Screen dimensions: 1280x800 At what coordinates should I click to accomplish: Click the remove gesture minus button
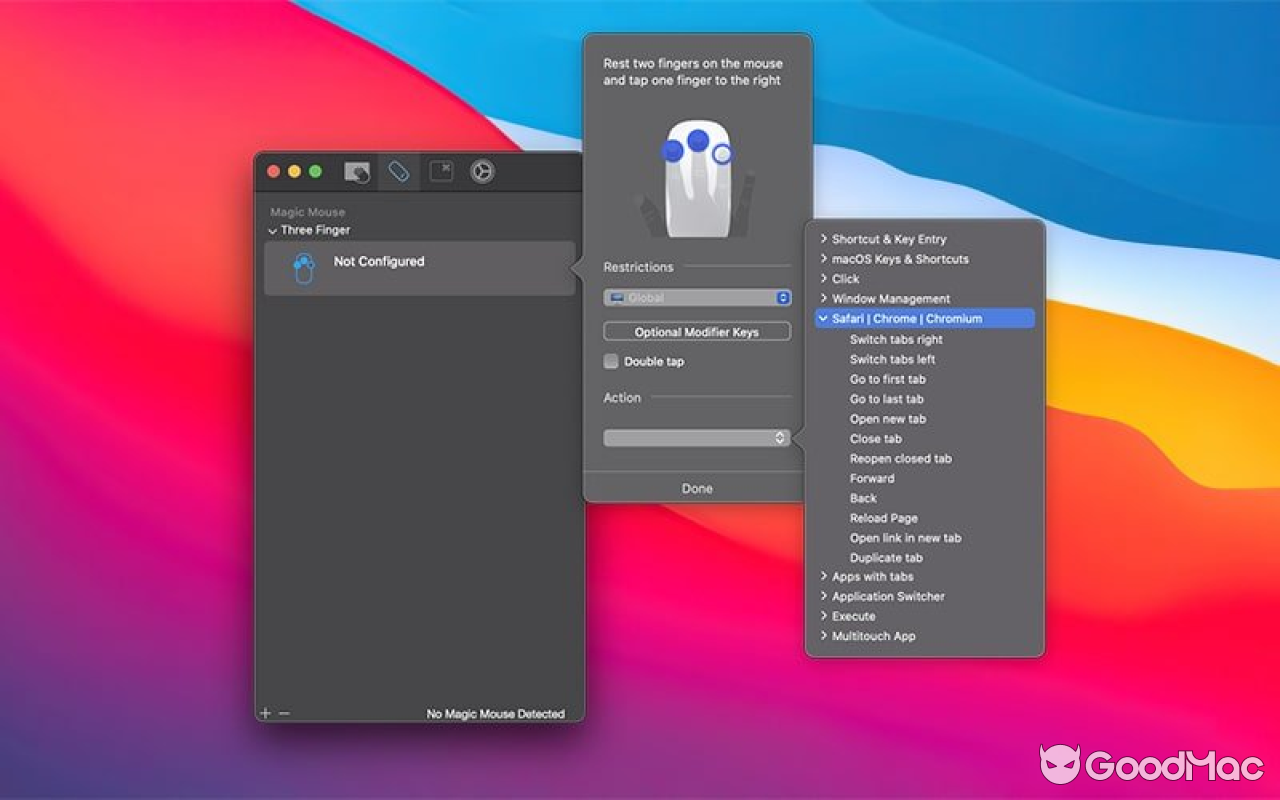tap(283, 712)
